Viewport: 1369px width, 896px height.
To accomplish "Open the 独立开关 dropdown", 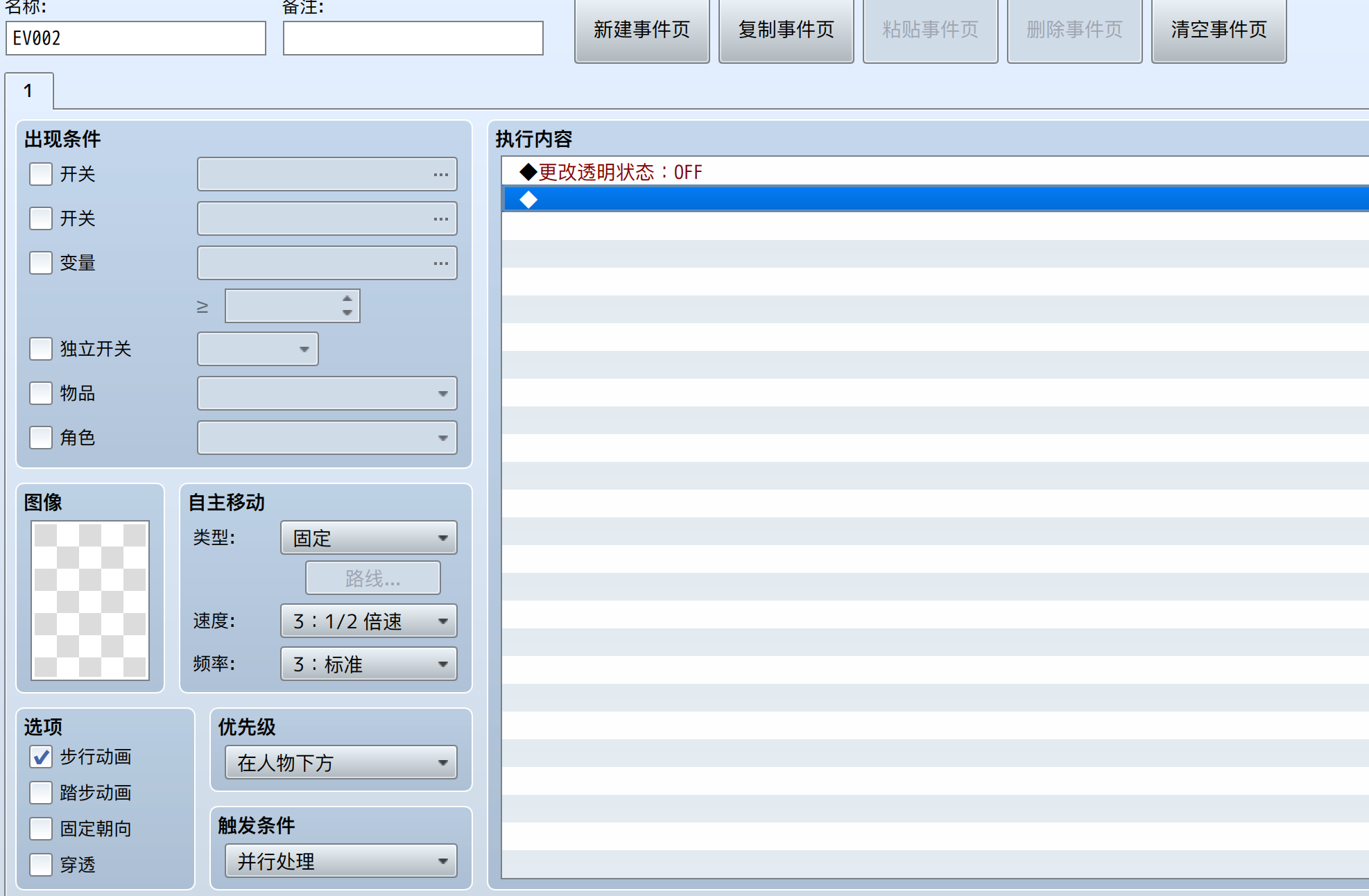I will click(x=258, y=349).
